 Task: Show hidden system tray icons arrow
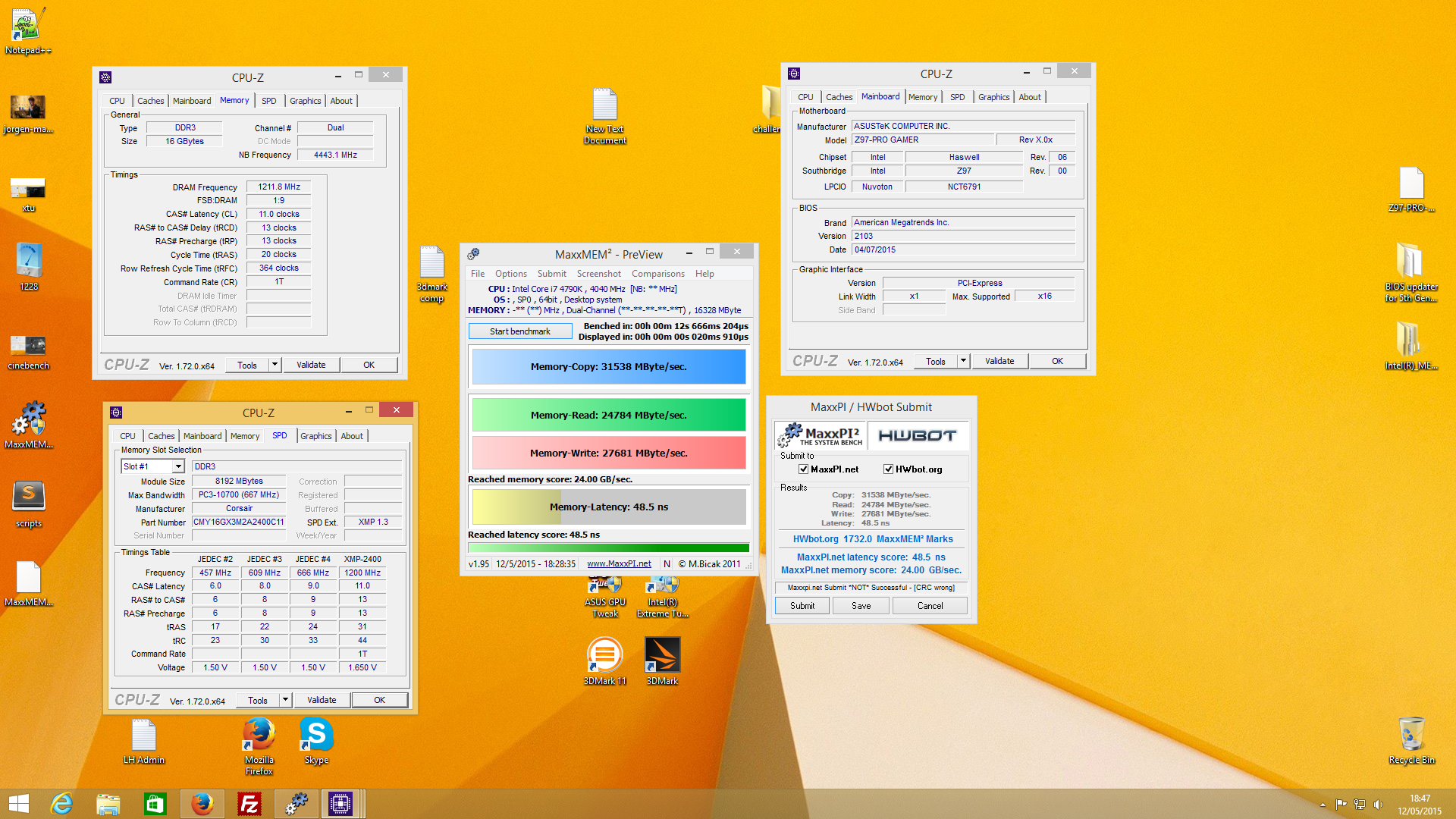(x=1323, y=805)
